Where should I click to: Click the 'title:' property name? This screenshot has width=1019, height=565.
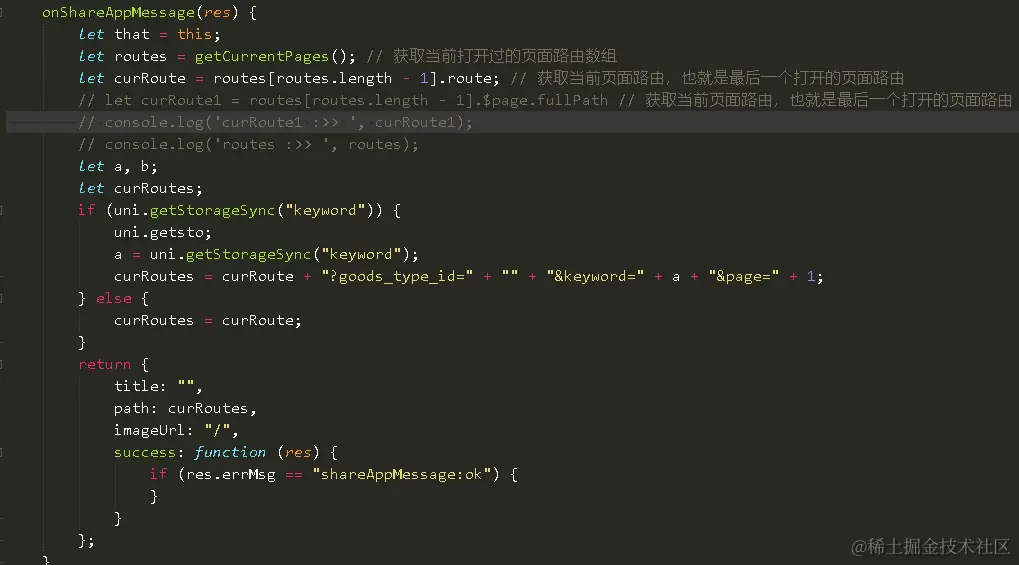pyautogui.click(x=140, y=386)
